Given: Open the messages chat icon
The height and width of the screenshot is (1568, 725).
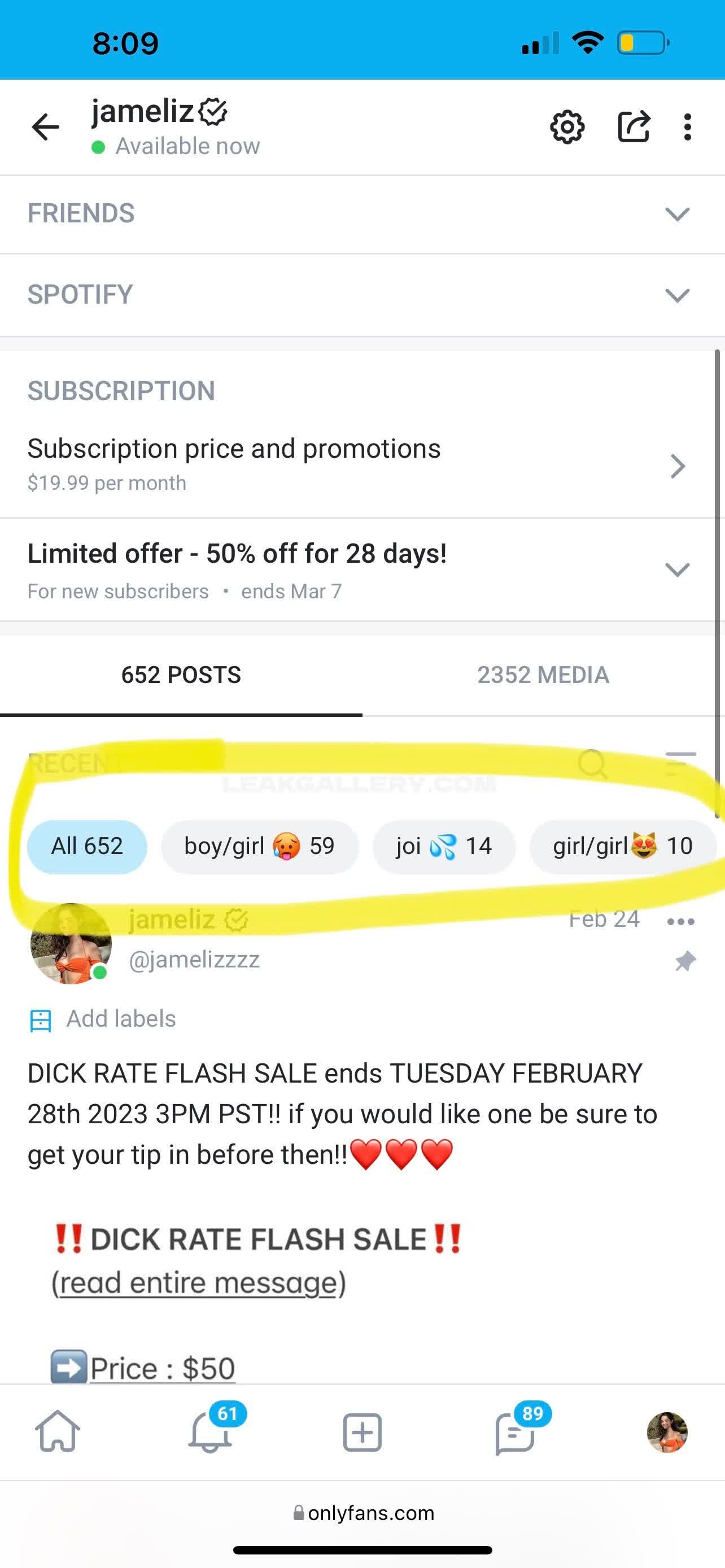Looking at the screenshot, I should 514,1431.
